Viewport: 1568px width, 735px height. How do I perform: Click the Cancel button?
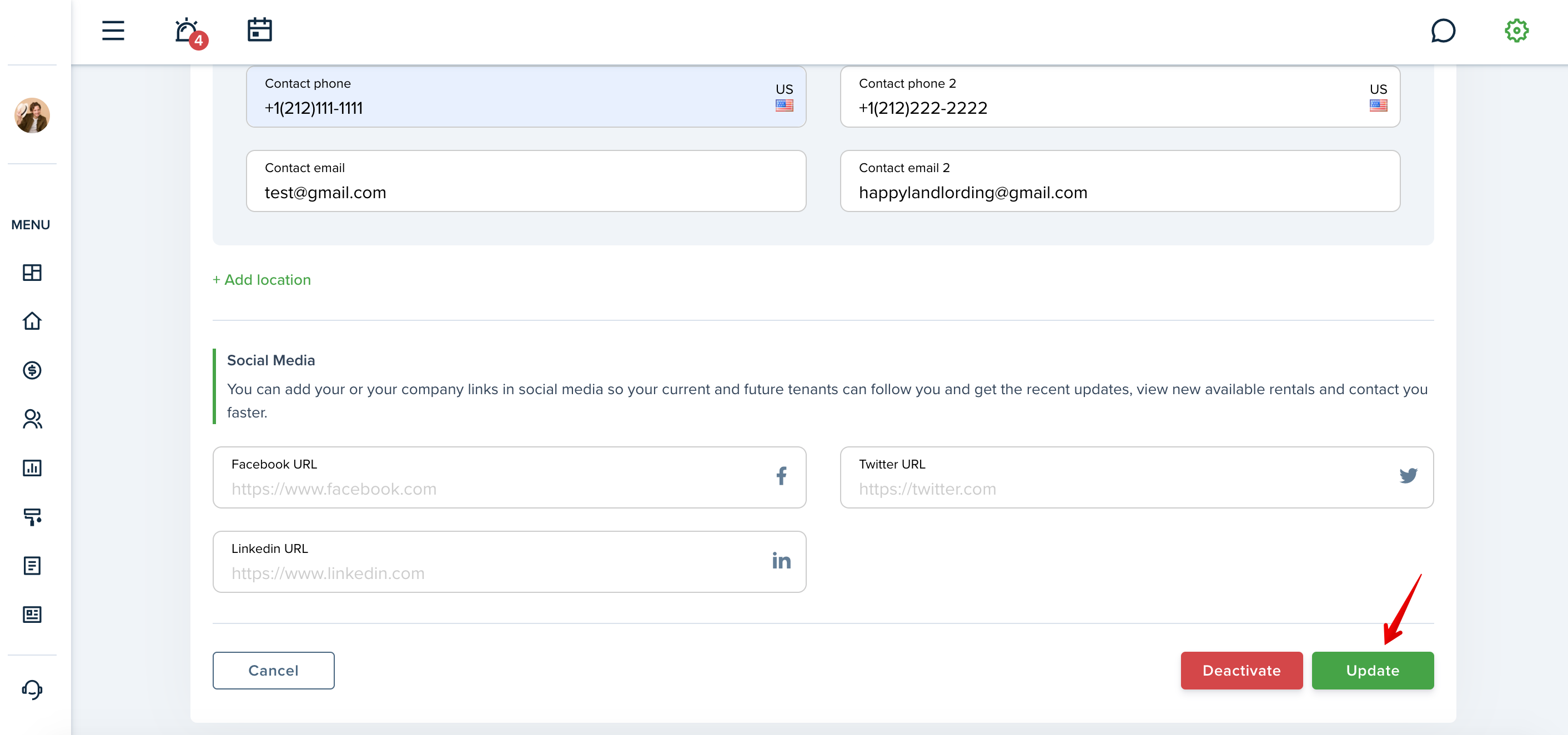tap(273, 671)
